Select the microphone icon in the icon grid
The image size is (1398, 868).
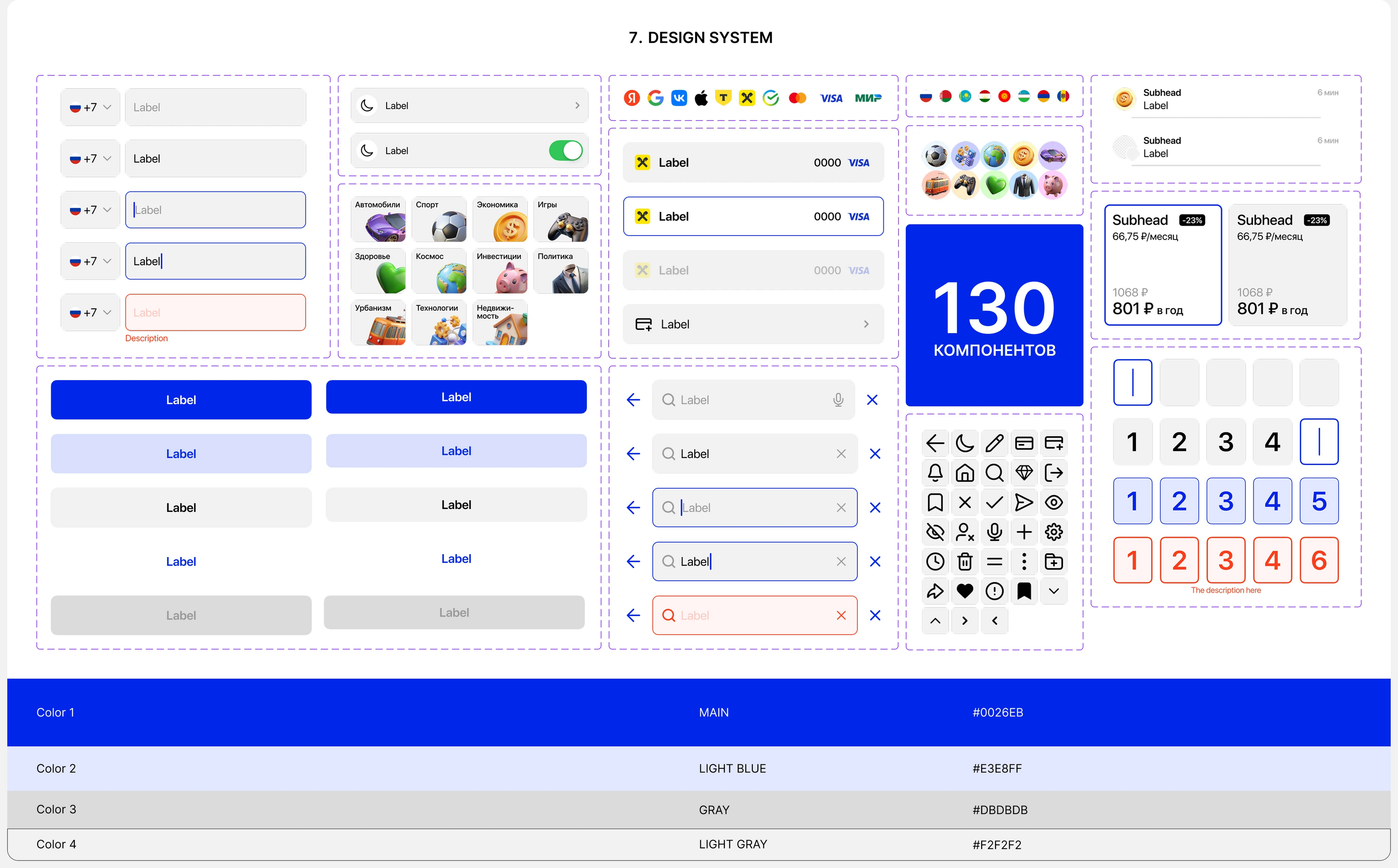pos(994,532)
